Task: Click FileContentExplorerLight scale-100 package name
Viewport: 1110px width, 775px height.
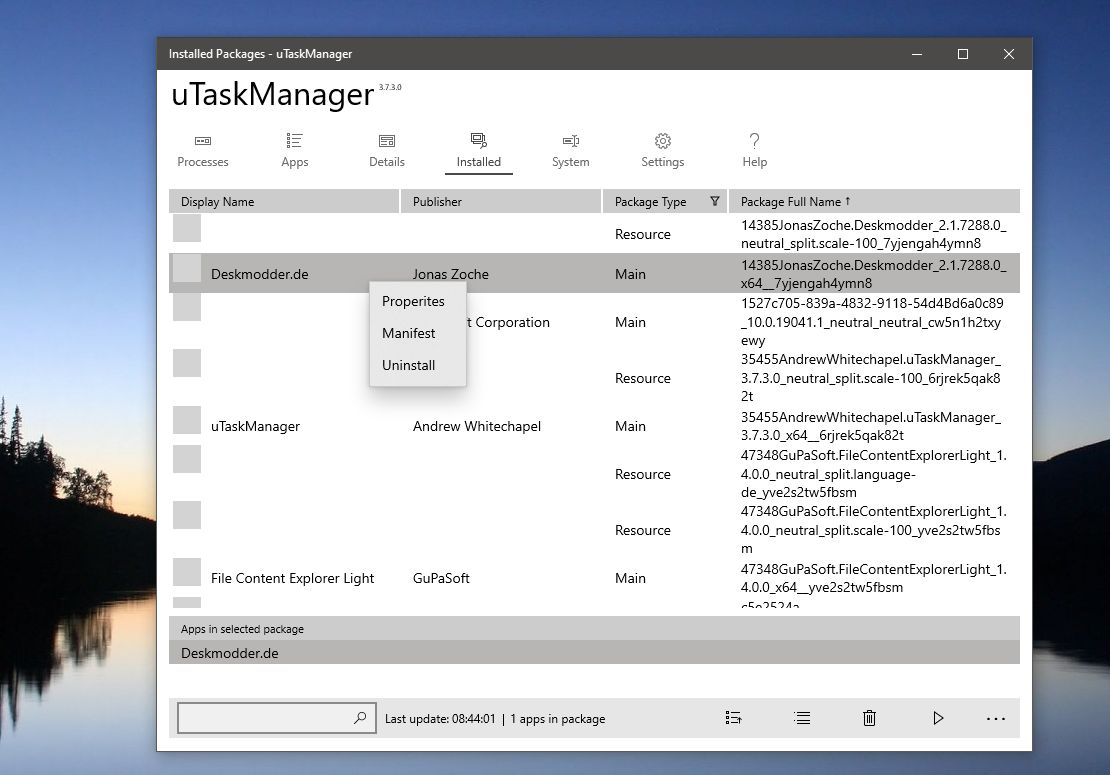Action: coord(873,530)
